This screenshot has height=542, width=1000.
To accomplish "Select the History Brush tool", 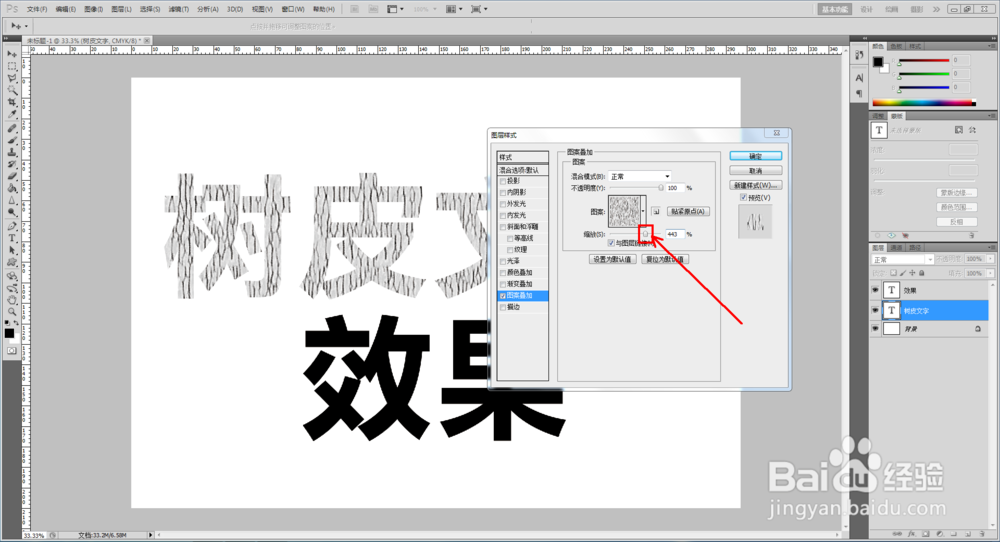I will pos(11,165).
